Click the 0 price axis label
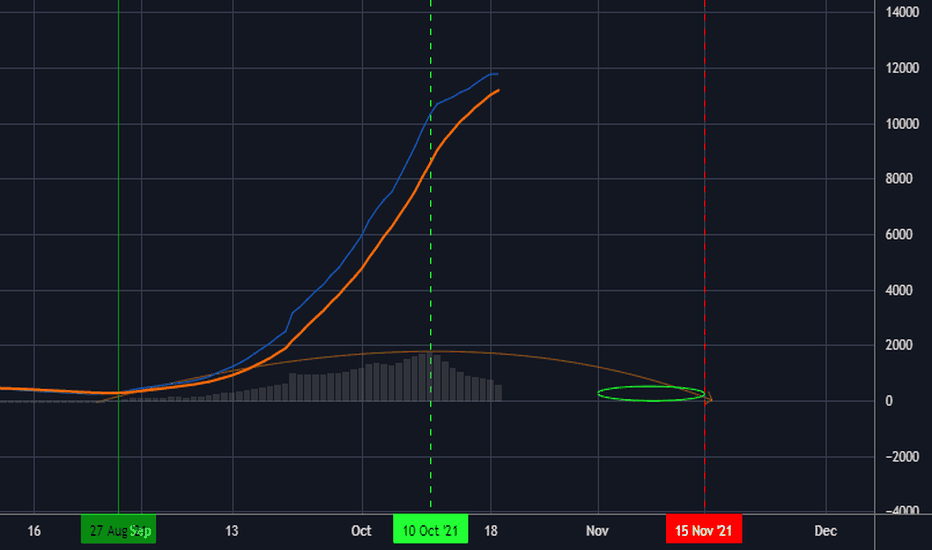This screenshot has width=932, height=550. point(889,401)
